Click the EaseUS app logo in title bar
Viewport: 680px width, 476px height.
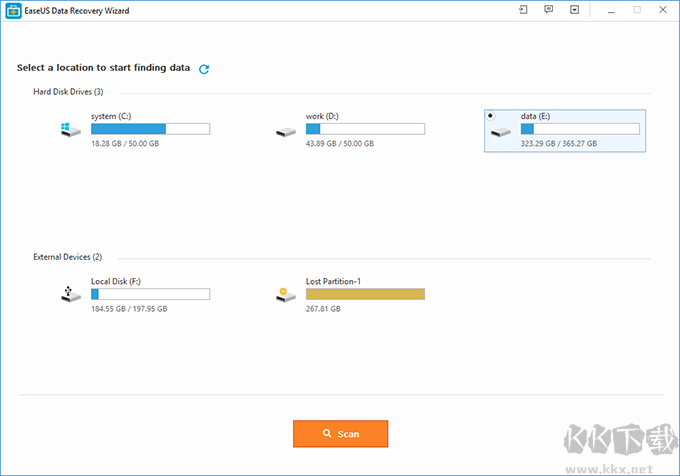tap(13, 11)
